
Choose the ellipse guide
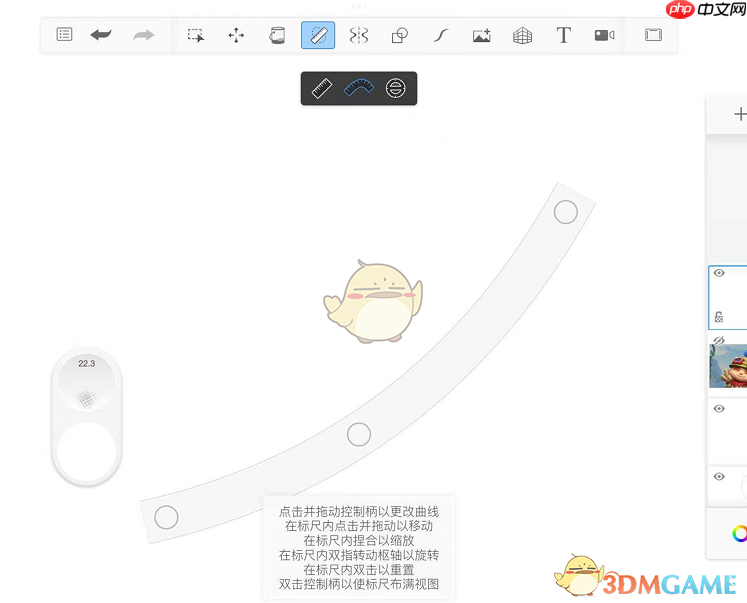click(395, 89)
